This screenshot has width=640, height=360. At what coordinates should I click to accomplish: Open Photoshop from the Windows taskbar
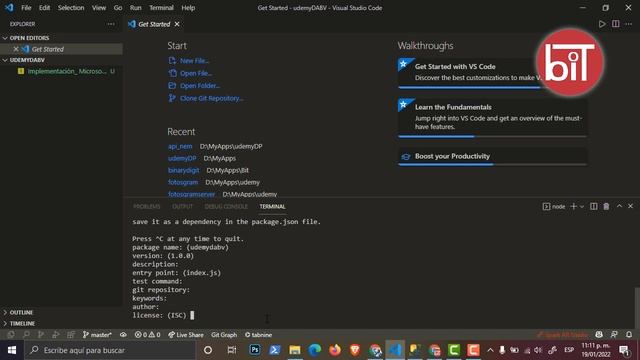255,350
